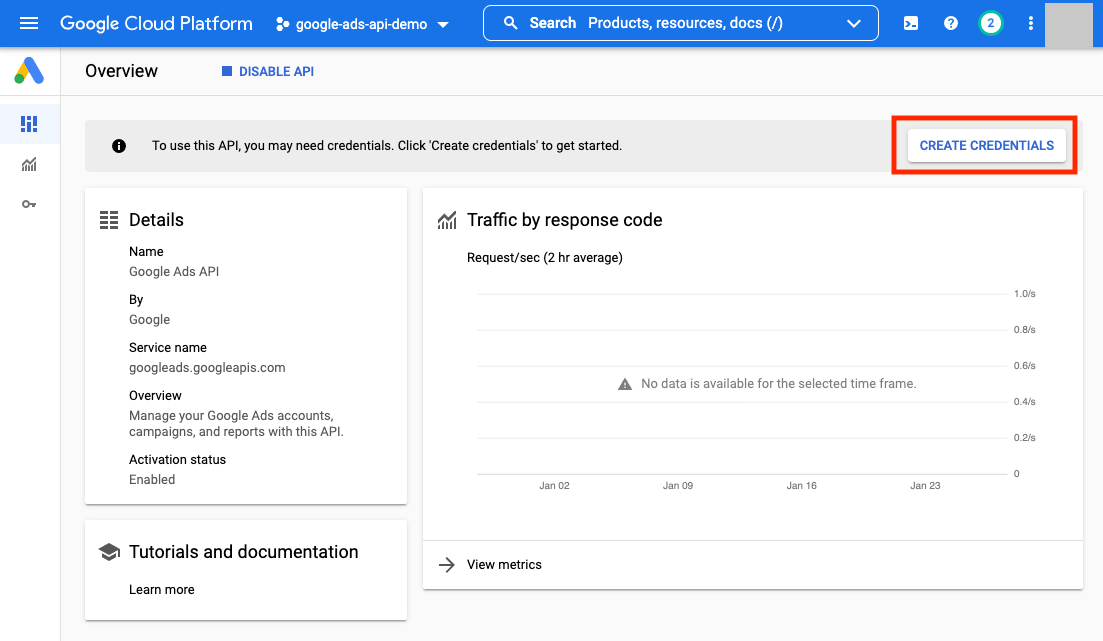Click the Details list icon
This screenshot has height=641, width=1103.
point(109,220)
